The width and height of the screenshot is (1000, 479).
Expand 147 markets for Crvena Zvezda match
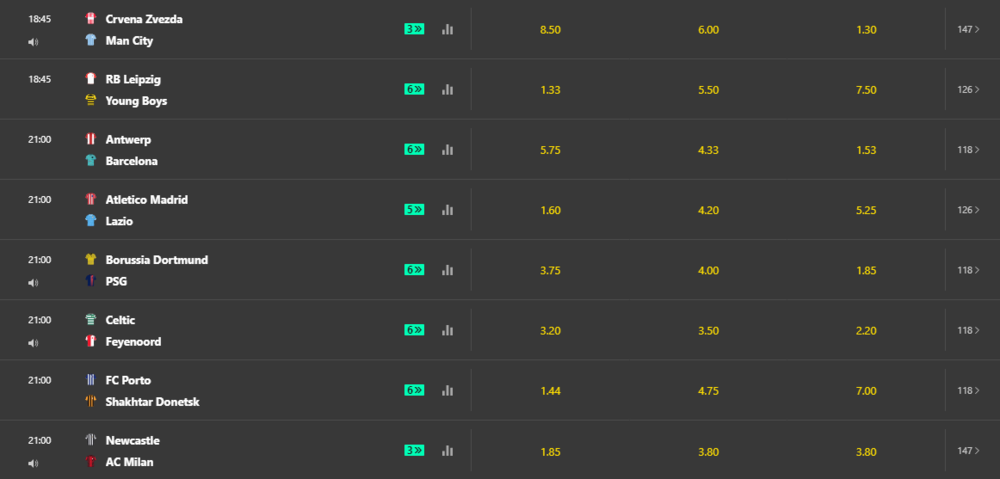pyautogui.click(x=967, y=29)
